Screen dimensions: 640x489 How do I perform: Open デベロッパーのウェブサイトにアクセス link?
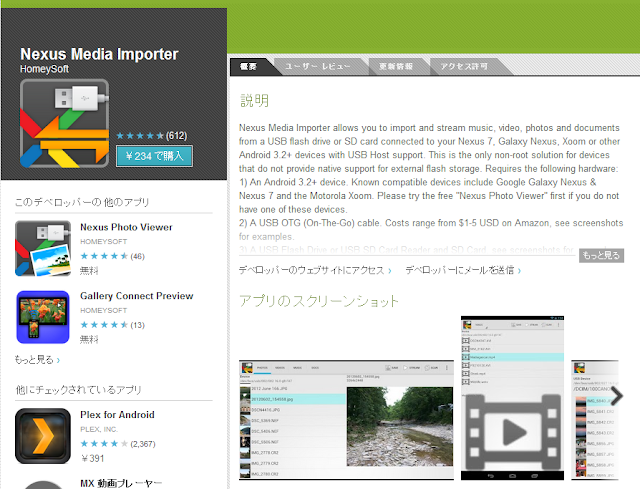[315, 270]
